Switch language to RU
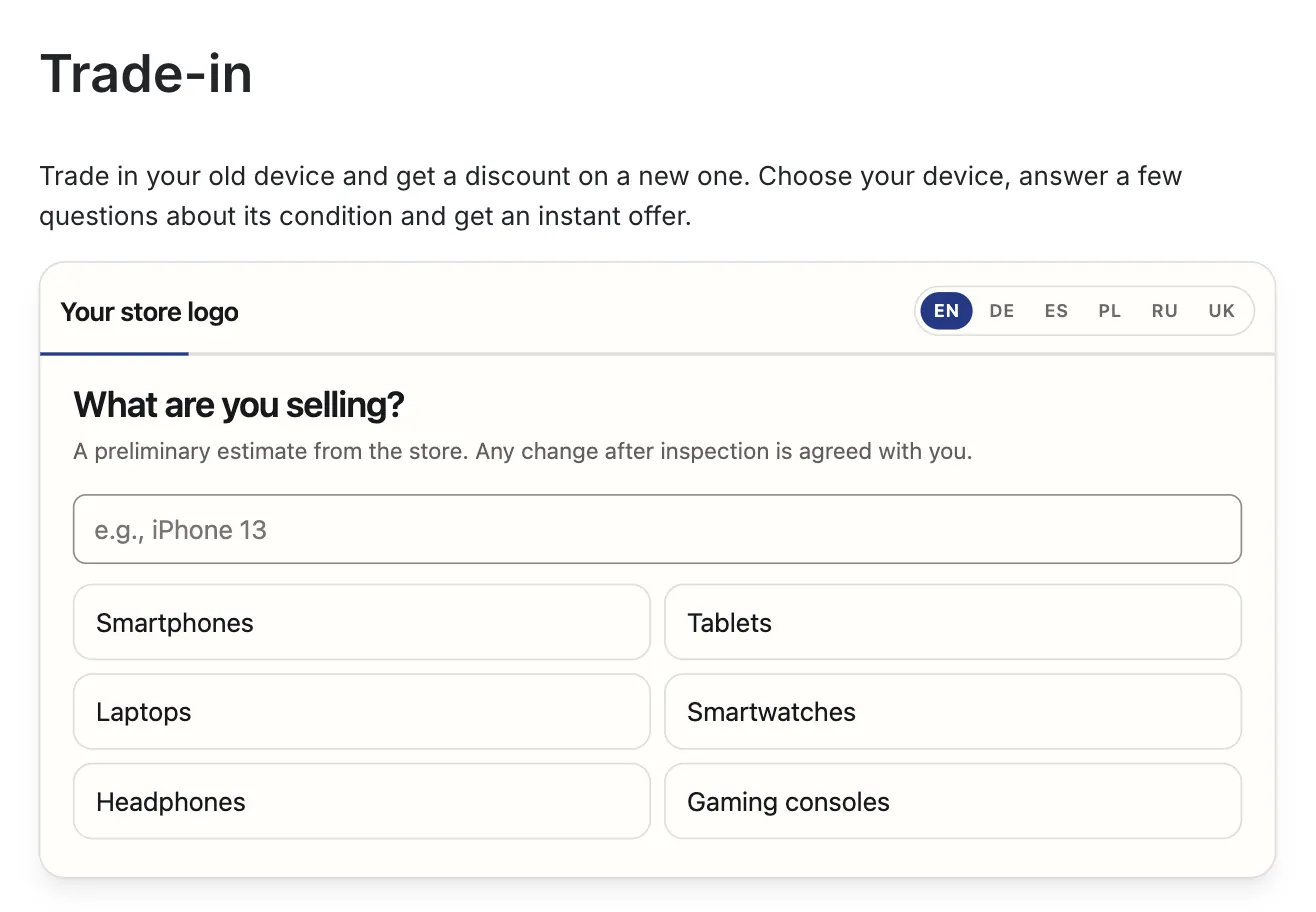Screen dimensions: 1316x912 pyautogui.click(x=1165, y=311)
